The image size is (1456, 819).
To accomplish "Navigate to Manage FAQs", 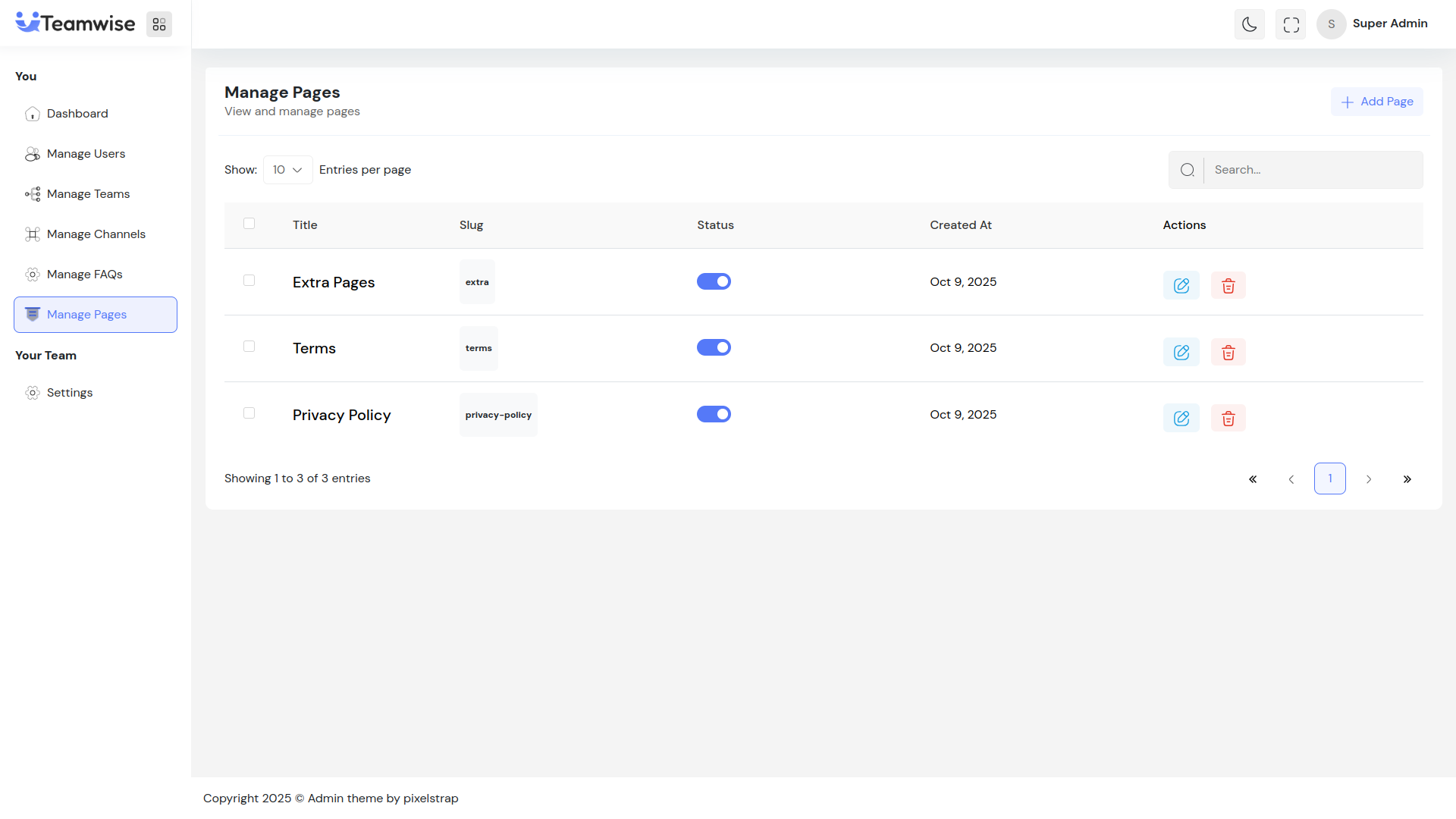I will 84,275.
